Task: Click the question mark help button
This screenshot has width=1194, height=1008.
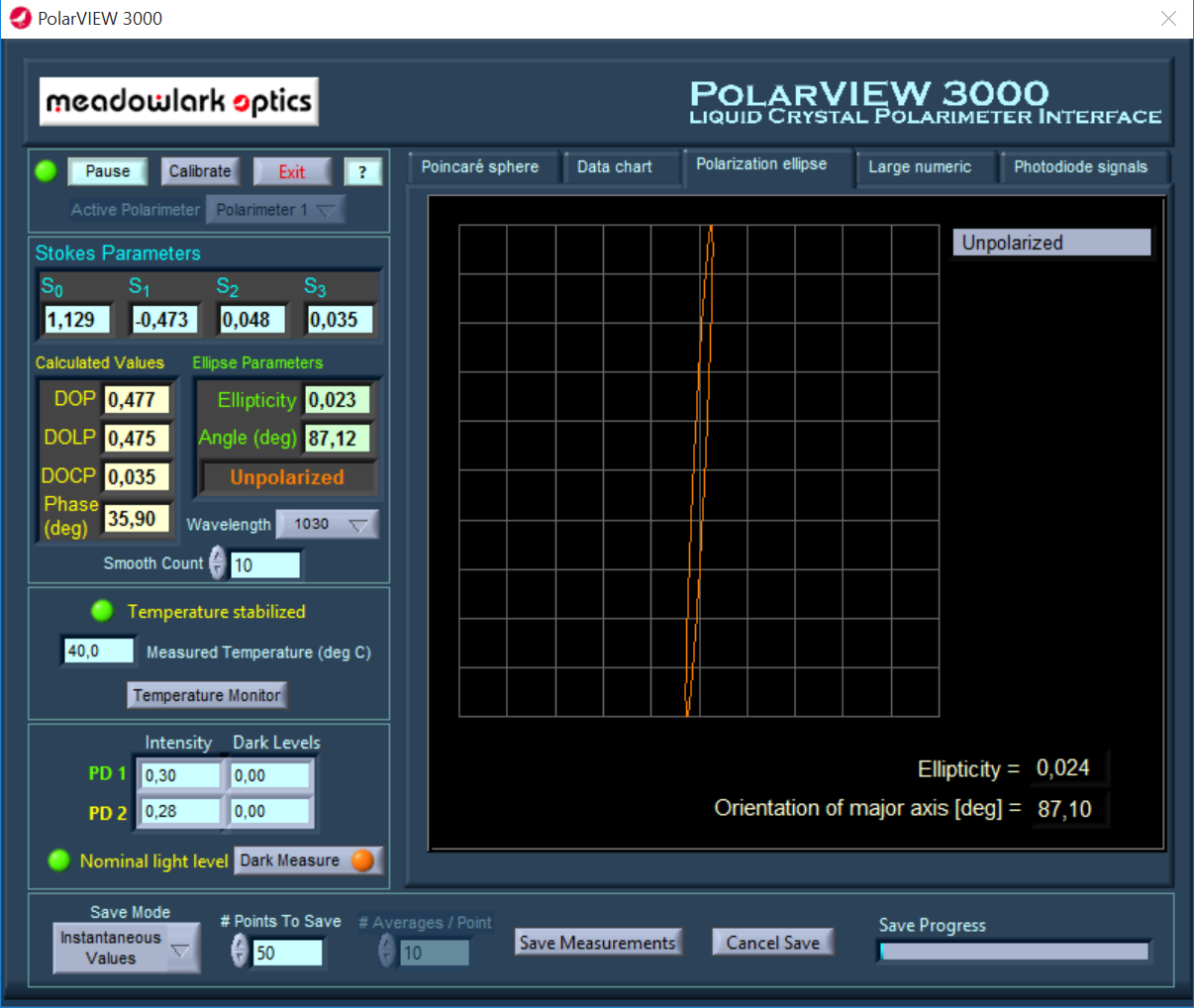Action: tap(362, 172)
